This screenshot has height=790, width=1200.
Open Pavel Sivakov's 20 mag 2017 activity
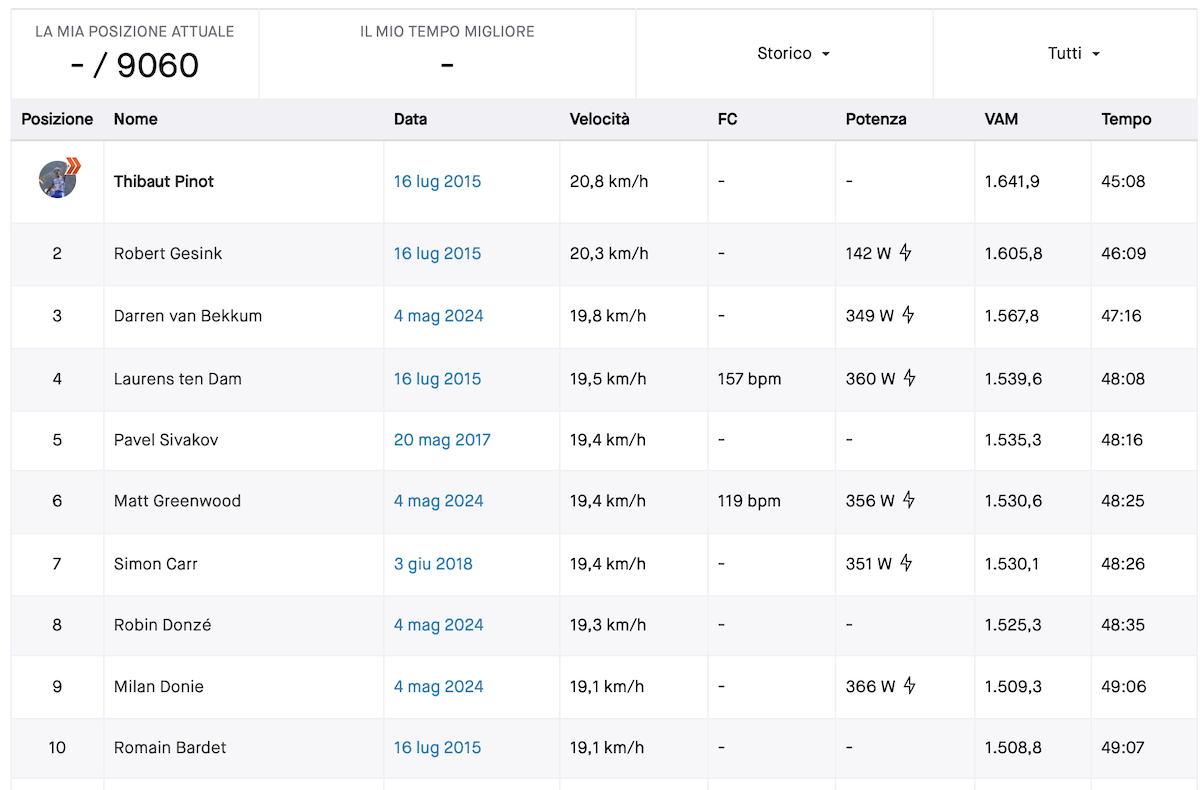(442, 440)
